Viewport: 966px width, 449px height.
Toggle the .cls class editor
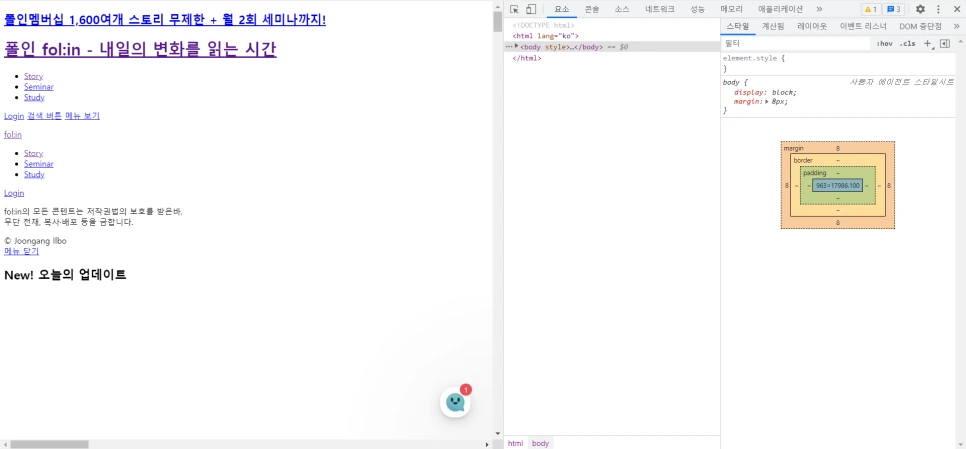(x=907, y=44)
